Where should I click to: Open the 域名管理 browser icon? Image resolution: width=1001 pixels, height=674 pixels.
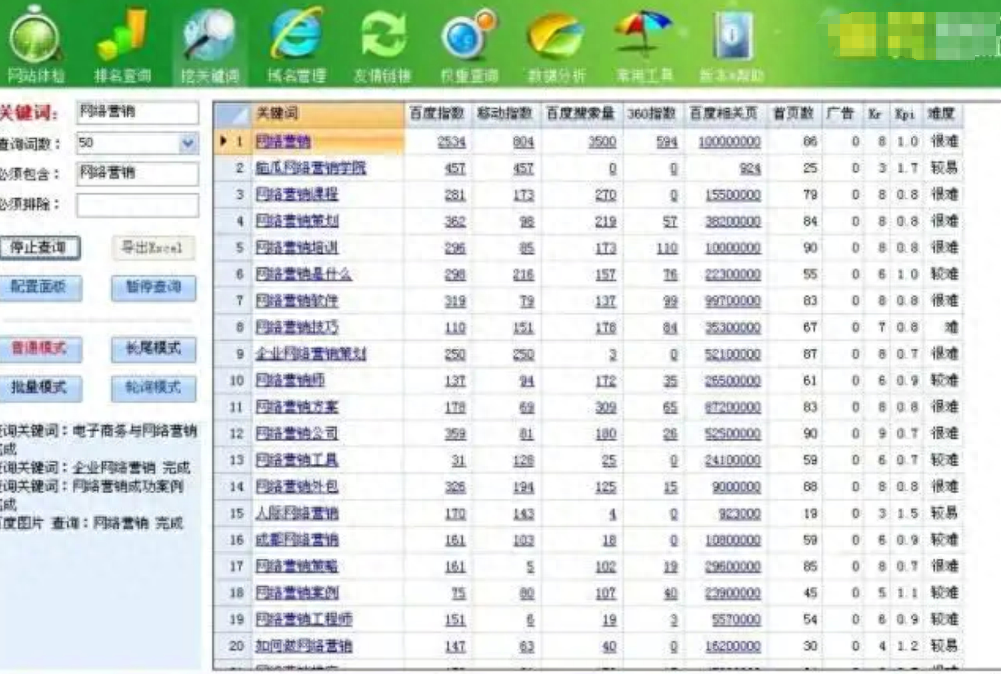[x=296, y=38]
